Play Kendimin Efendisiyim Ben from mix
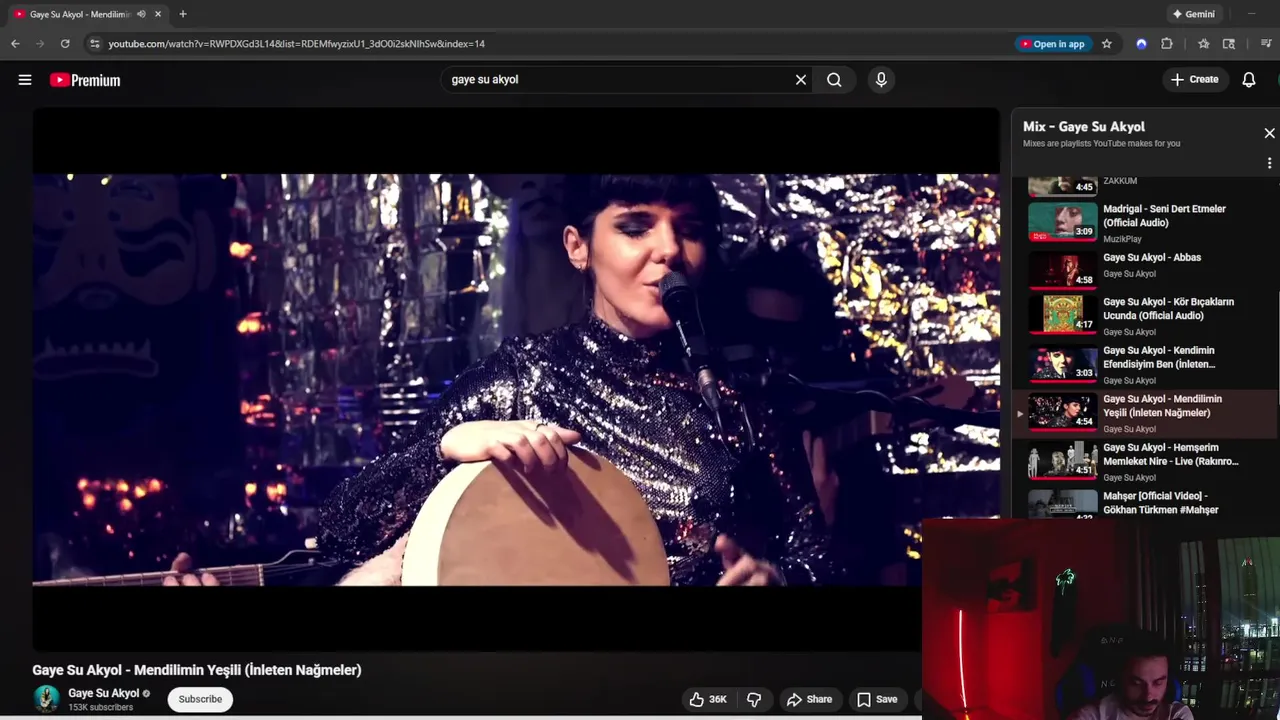Screen dimensions: 1280x720 [1159, 358]
